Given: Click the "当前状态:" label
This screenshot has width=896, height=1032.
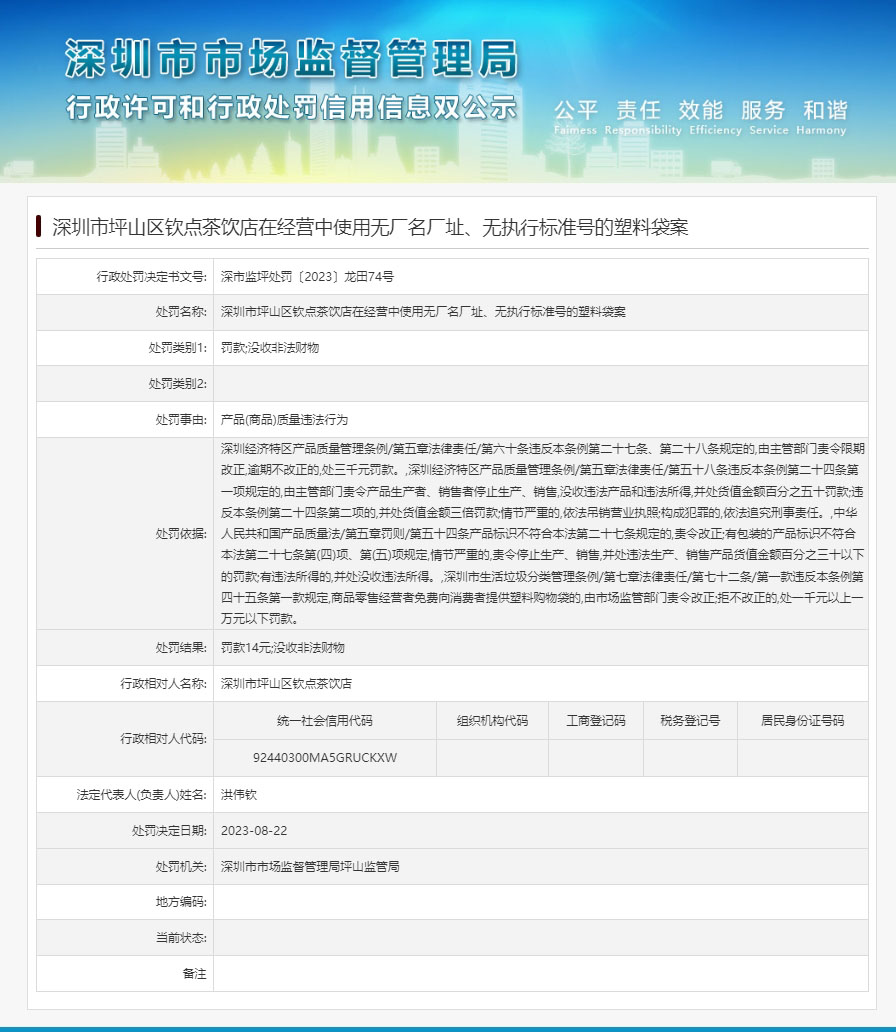Looking at the screenshot, I should point(181,938).
